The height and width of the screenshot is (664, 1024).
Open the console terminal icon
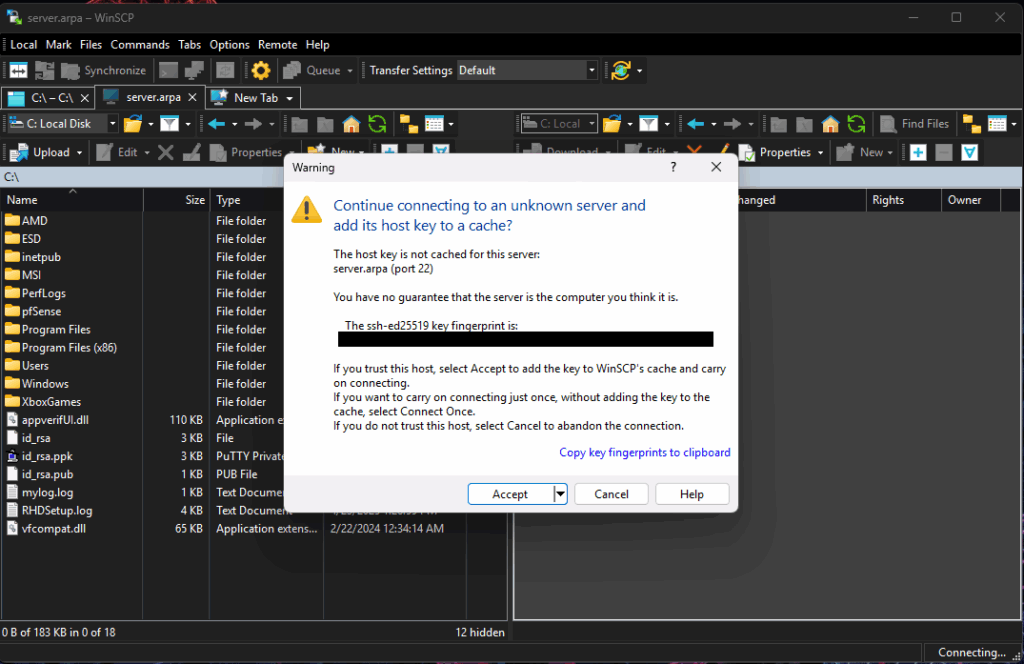[168, 70]
